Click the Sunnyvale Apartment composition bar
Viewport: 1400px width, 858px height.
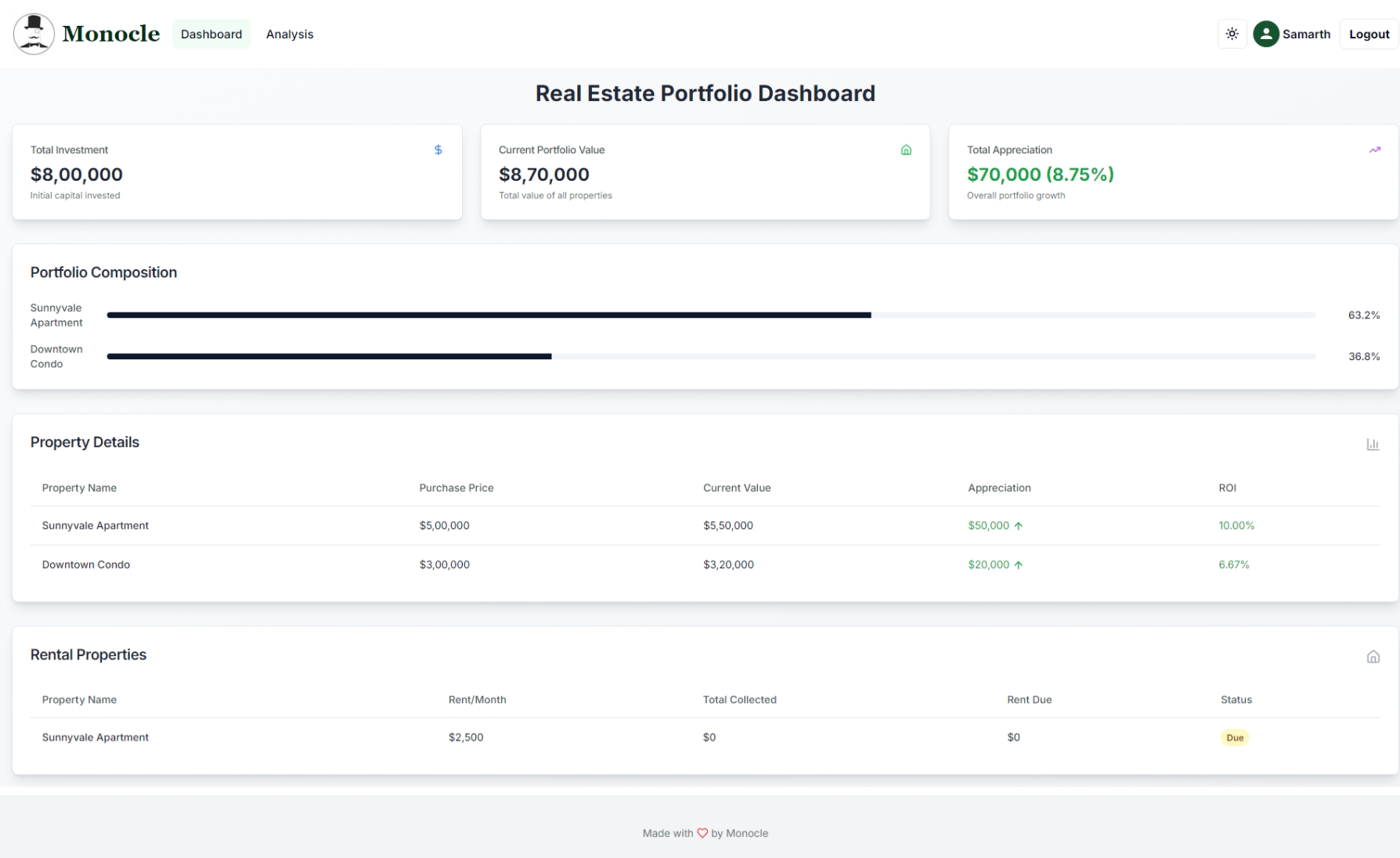coord(711,315)
